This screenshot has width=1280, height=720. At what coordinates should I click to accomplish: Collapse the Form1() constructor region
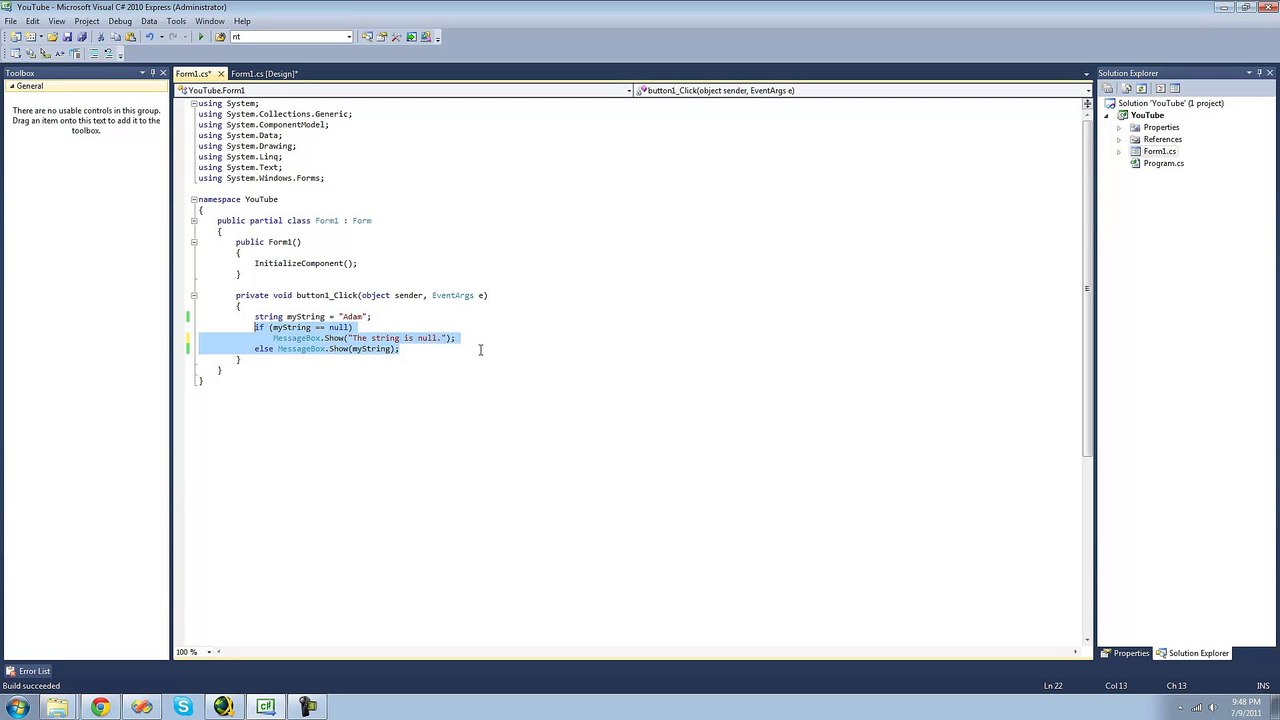(x=194, y=242)
